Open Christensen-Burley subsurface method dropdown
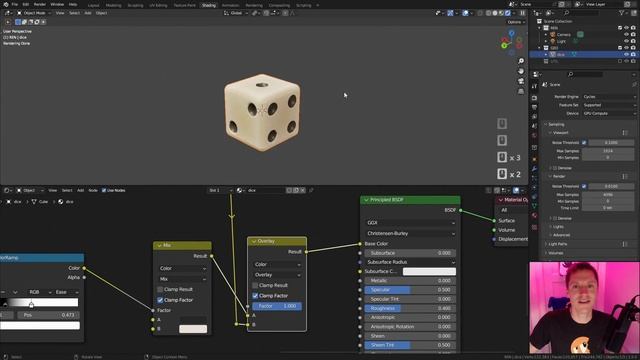 pyautogui.click(x=410, y=233)
